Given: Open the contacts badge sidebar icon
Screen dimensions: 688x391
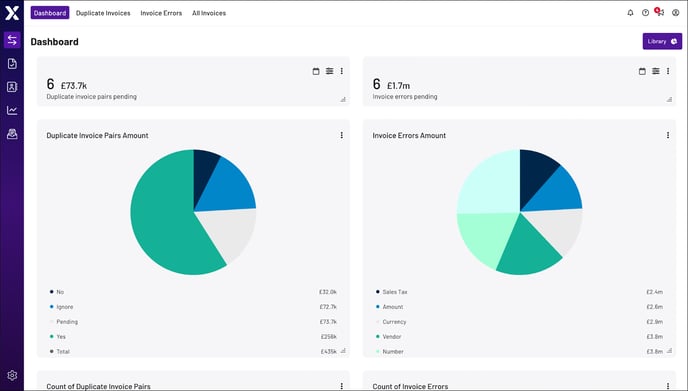Looking at the screenshot, I should [x=12, y=87].
